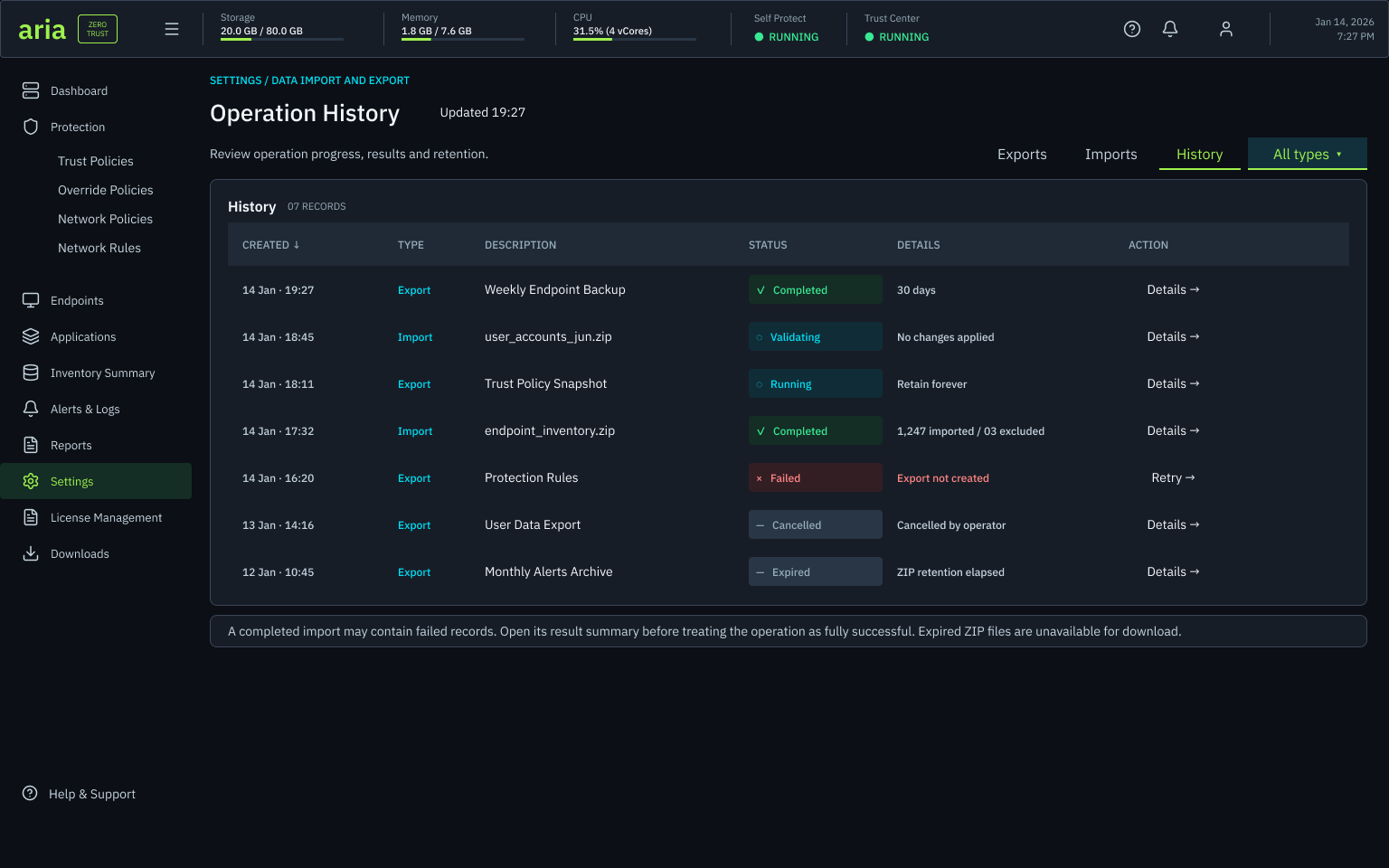This screenshot has width=1389, height=868.
Task: Click the Reports document icon
Action: 31,445
